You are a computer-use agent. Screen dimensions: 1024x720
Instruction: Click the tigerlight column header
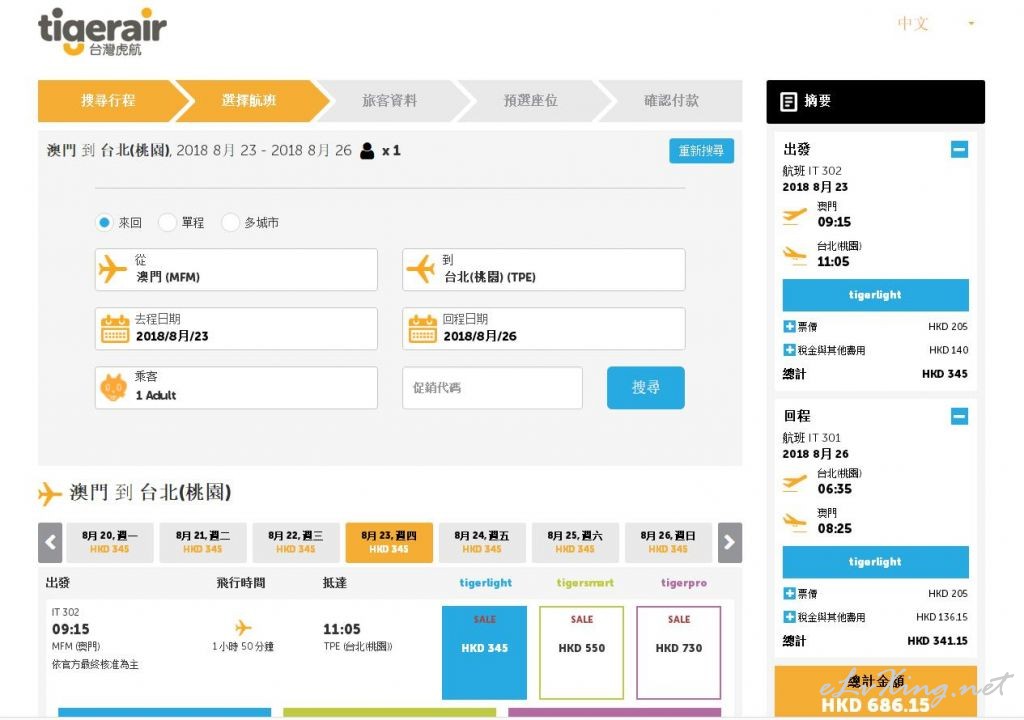coord(485,583)
